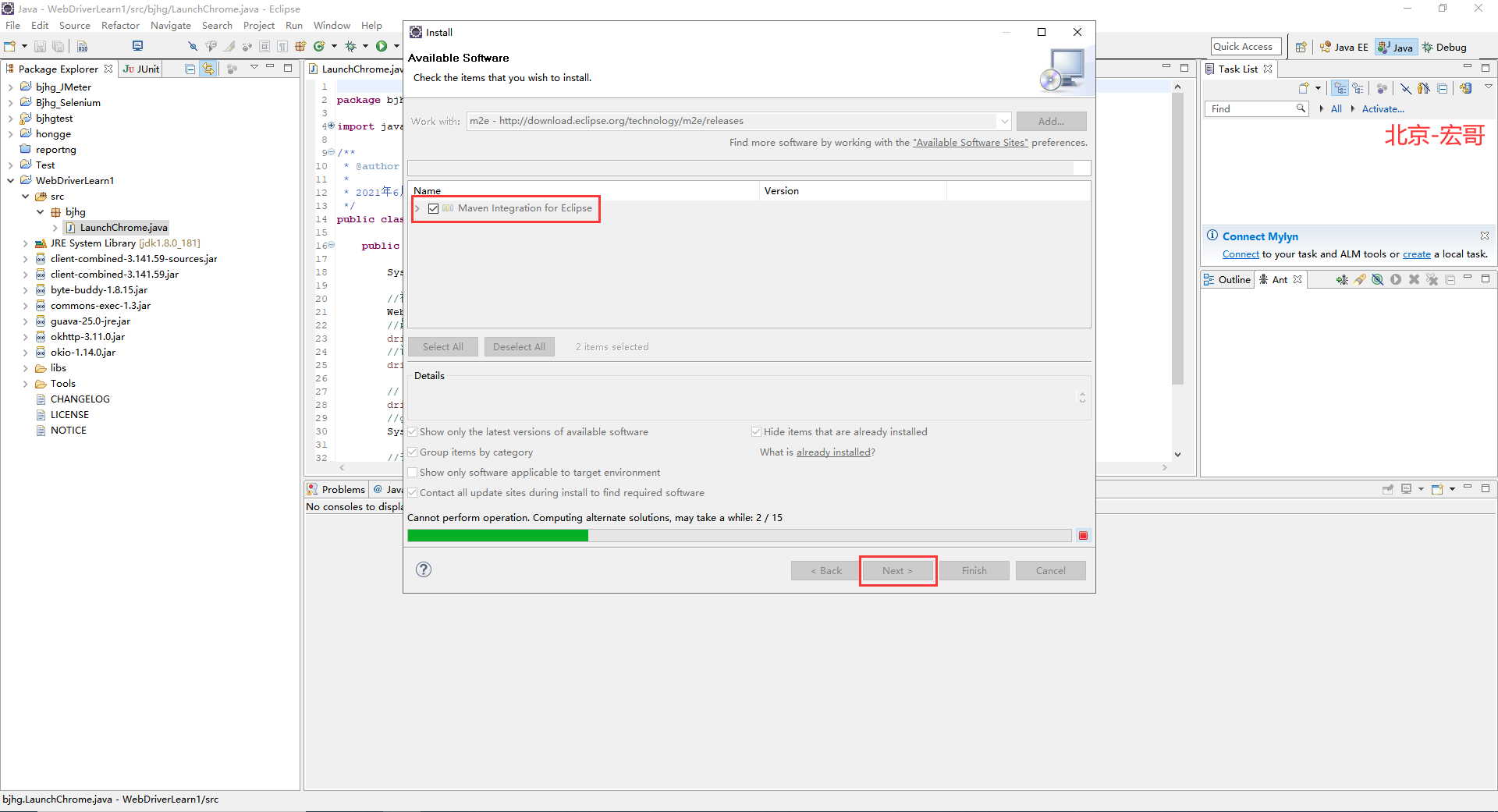This screenshot has width=1498, height=812.
Task: Click the Deselect All button
Action: point(519,347)
